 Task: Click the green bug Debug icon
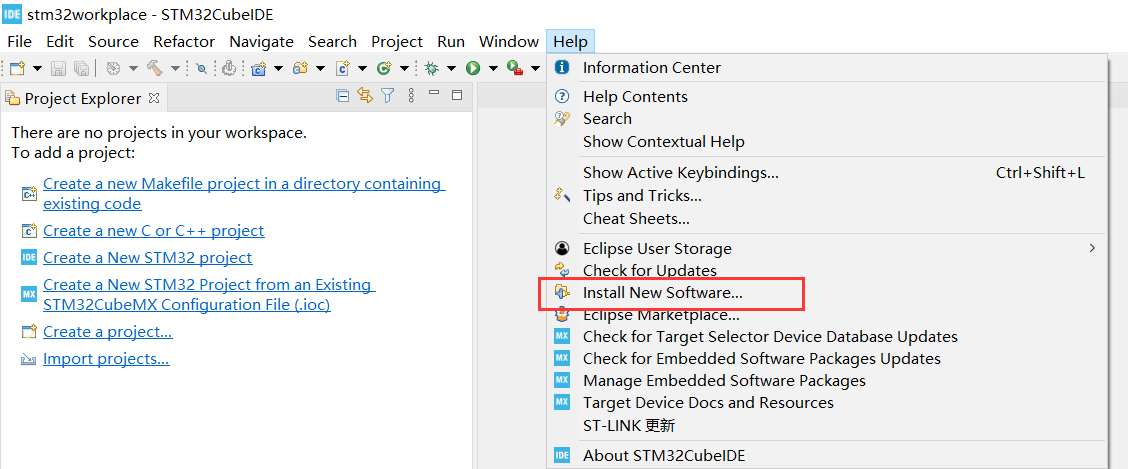(432, 68)
